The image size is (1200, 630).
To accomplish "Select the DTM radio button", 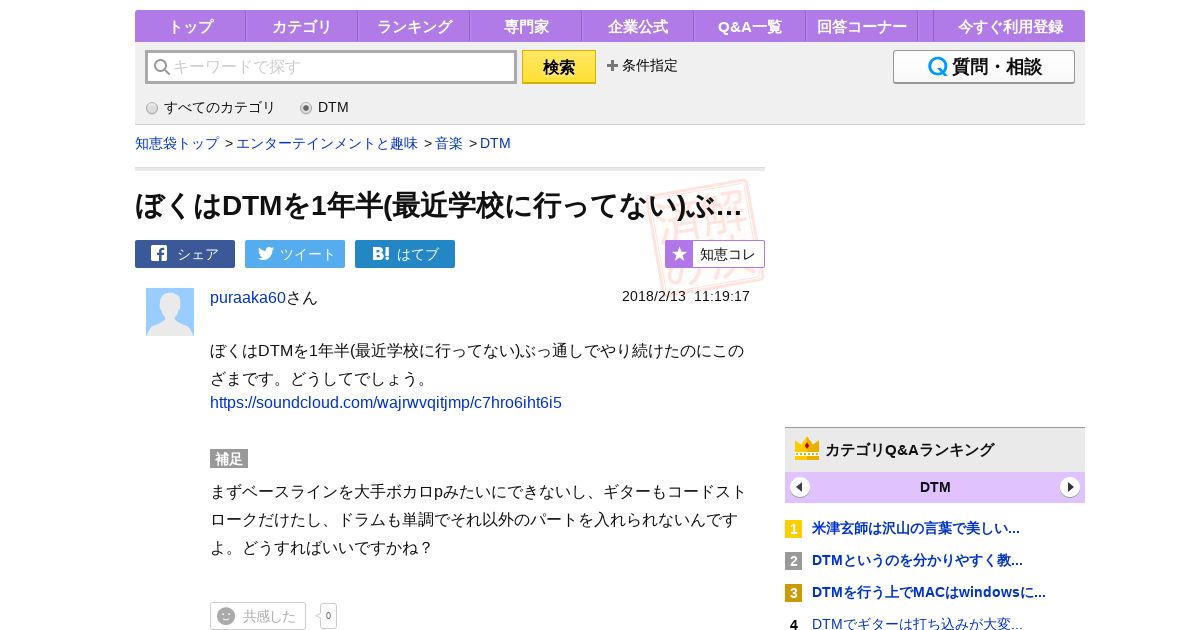I will pyautogui.click(x=306, y=108).
